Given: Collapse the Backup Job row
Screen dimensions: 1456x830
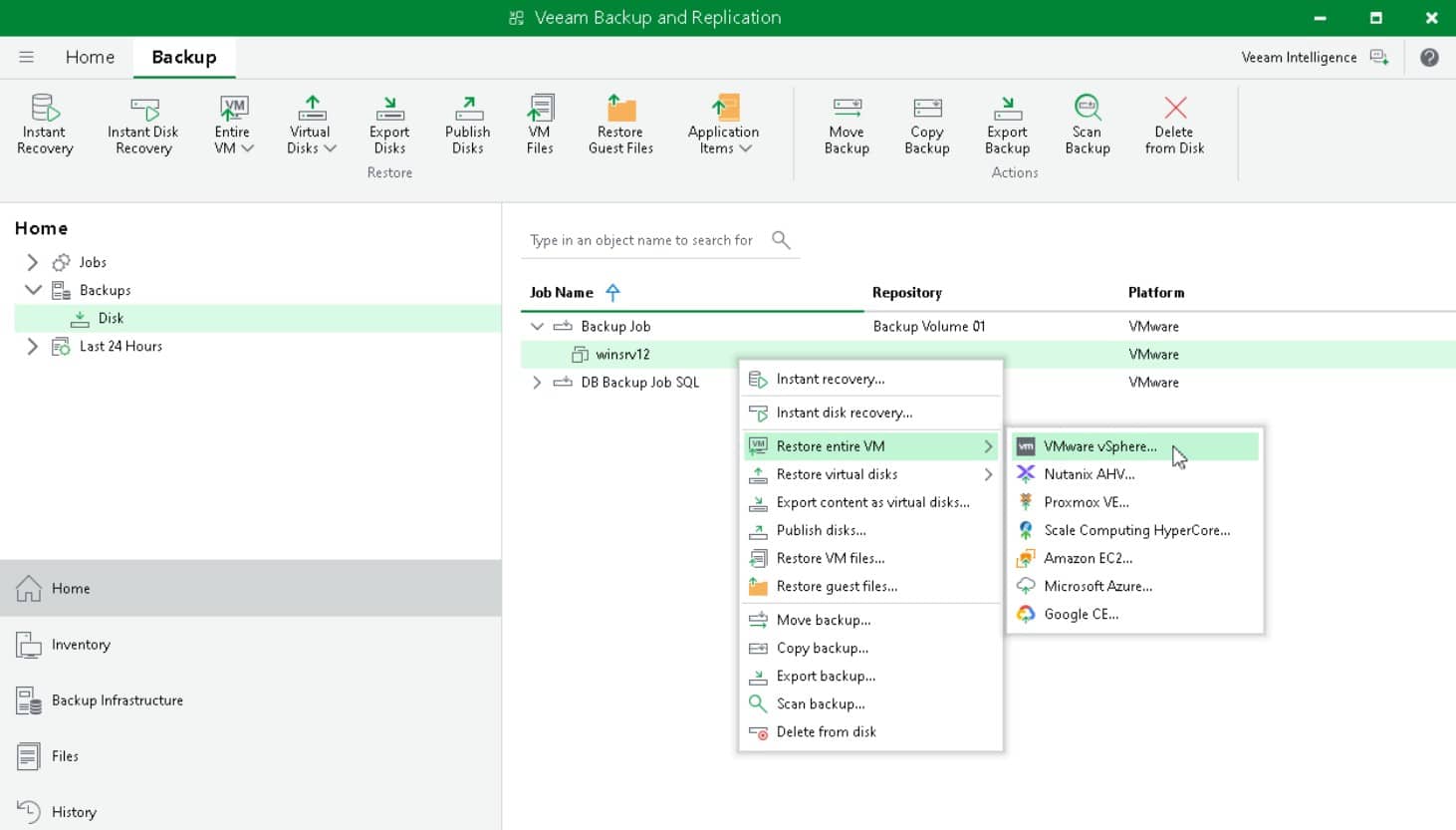Looking at the screenshot, I should (537, 326).
